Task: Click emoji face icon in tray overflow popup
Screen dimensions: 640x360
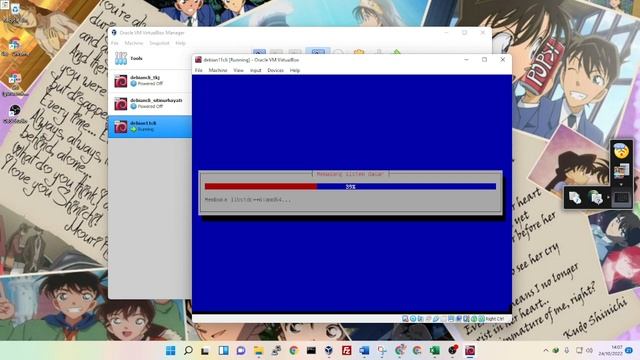Action: coord(621,151)
